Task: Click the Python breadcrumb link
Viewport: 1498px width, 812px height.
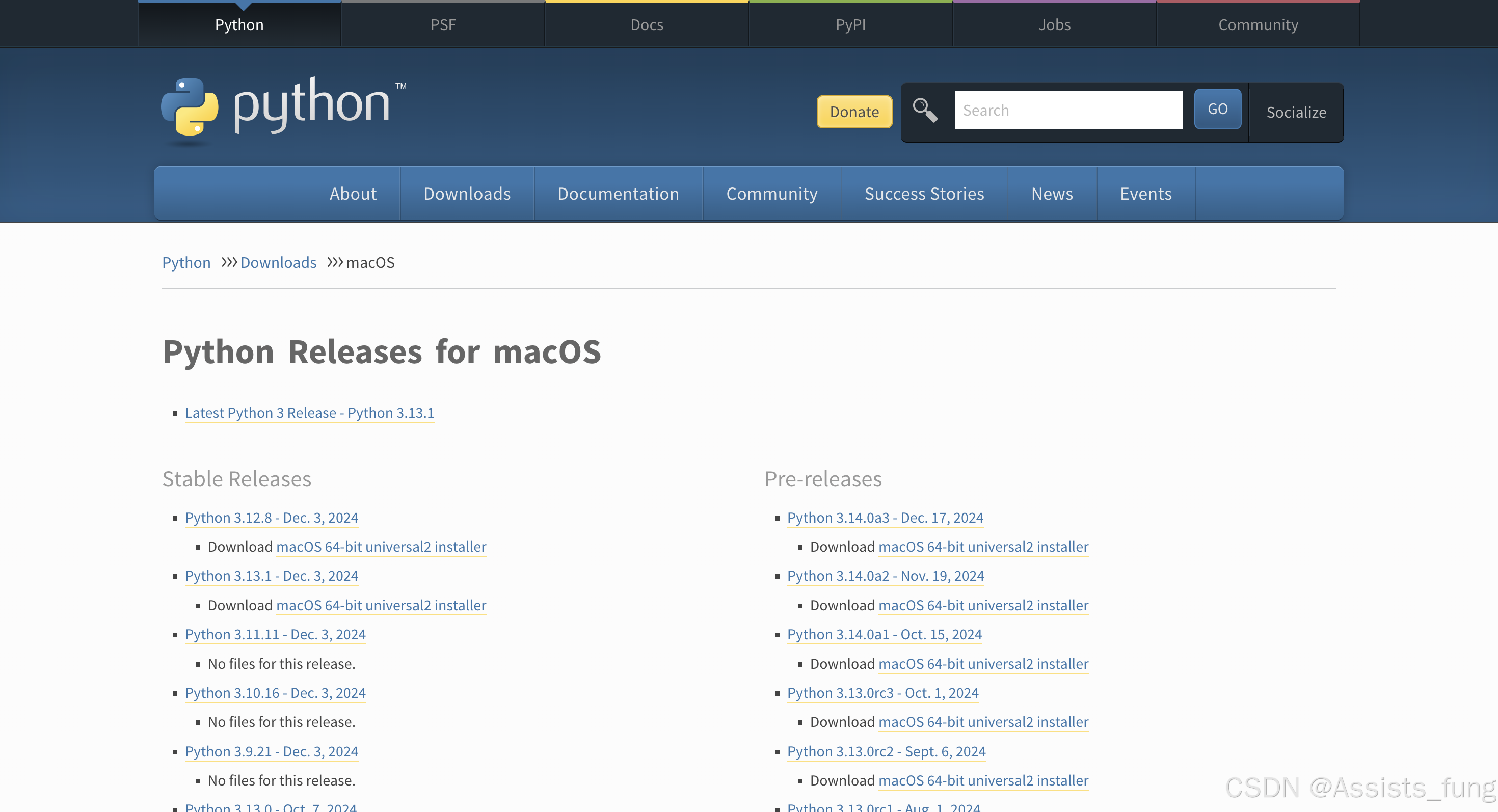Action: [x=186, y=263]
